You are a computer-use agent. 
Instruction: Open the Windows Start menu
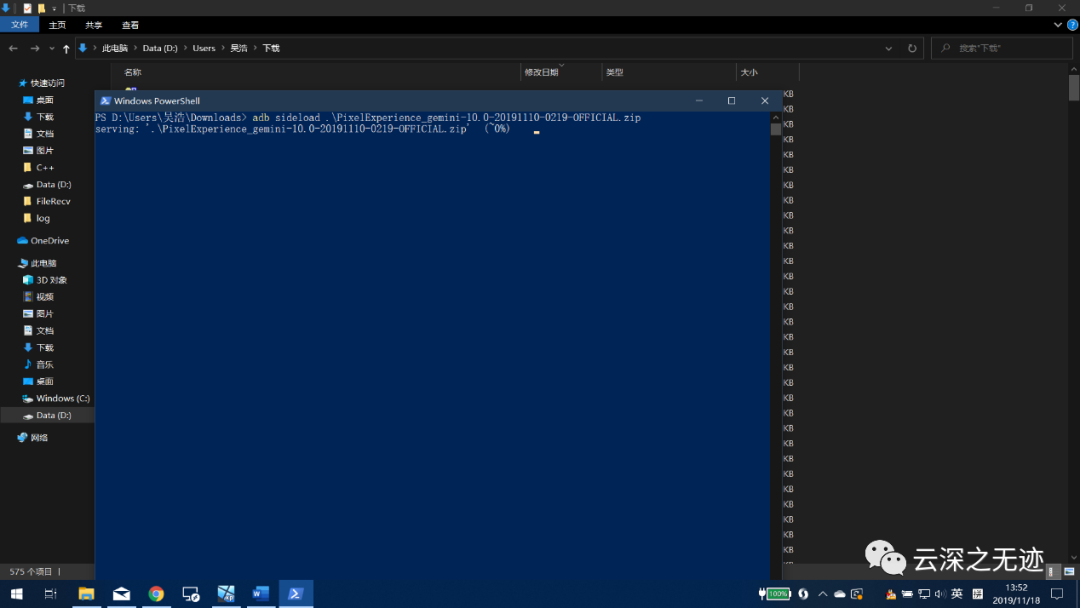click(17, 594)
